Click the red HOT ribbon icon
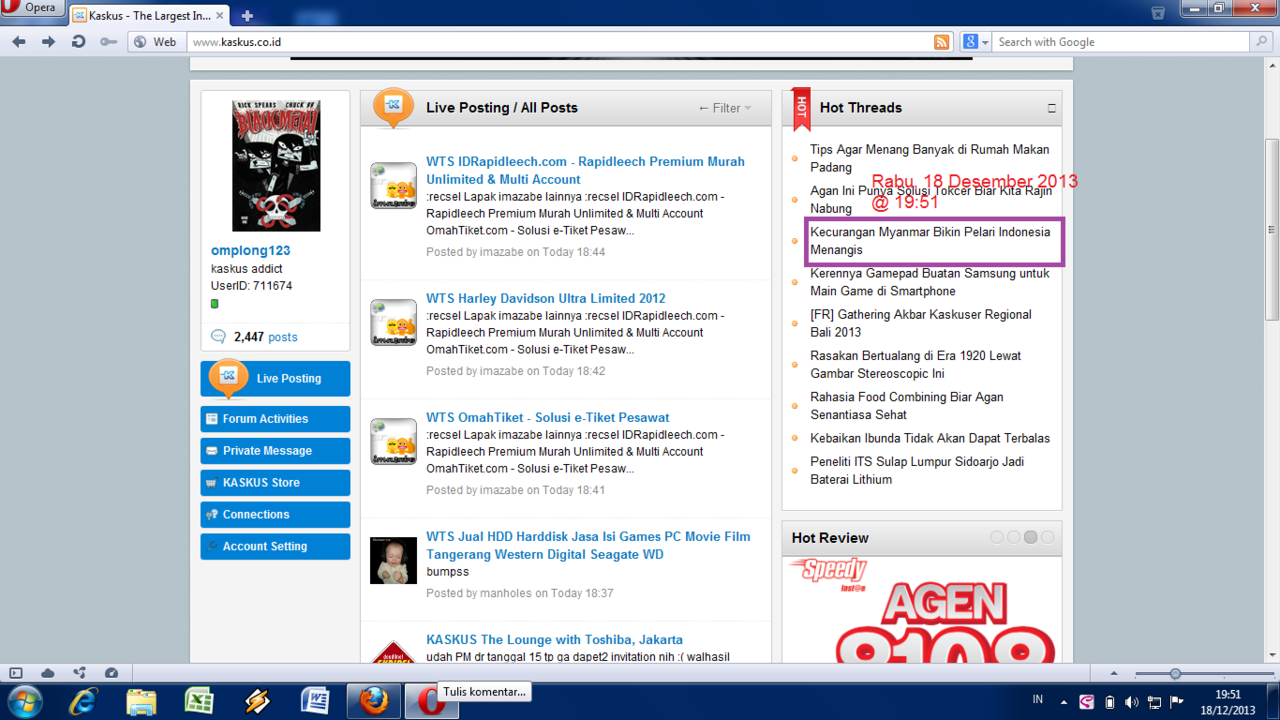1280x720 pixels. [x=801, y=109]
